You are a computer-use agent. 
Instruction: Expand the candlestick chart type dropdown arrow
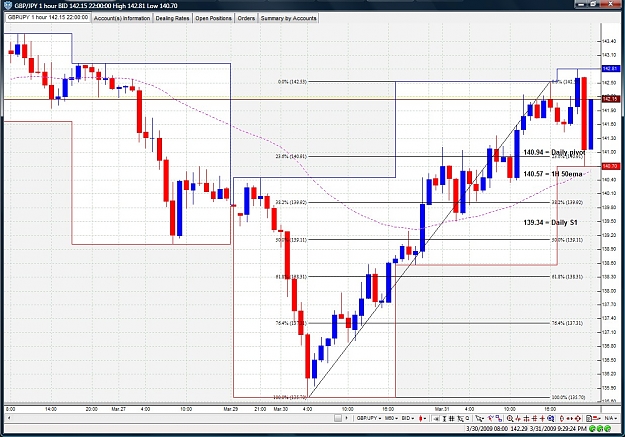pyautogui.click(x=425, y=418)
